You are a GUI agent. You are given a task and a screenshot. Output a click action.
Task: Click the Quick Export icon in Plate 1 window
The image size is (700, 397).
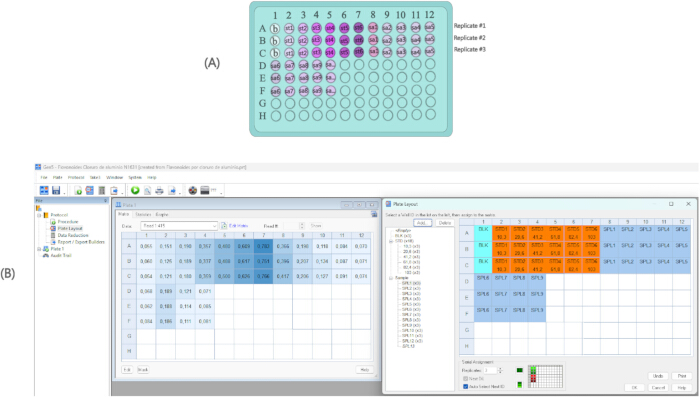coord(374,214)
